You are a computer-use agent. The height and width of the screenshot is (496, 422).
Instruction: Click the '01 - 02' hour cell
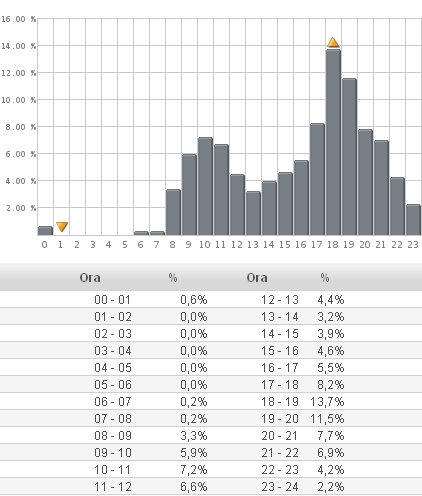pyautogui.click(x=113, y=317)
